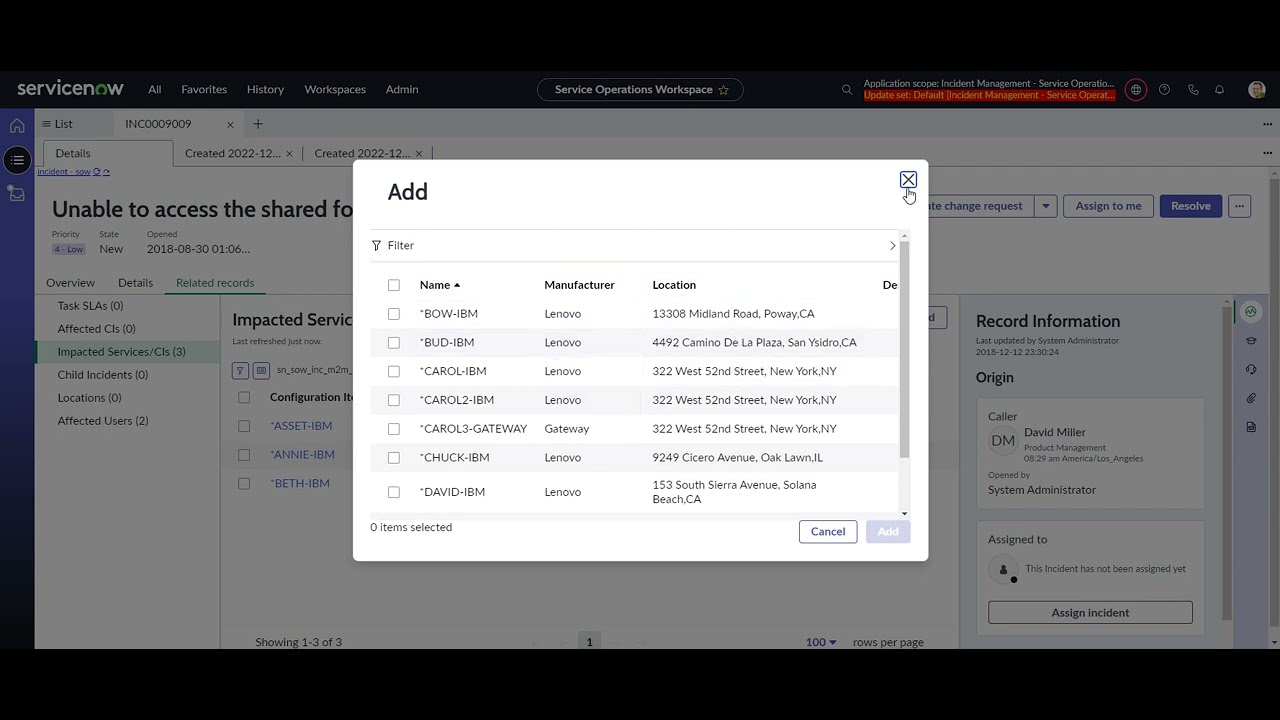This screenshot has height=720, width=1280.
Task: Check the *BUD-IBM row checkbox
Action: pyautogui.click(x=394, y=343)
